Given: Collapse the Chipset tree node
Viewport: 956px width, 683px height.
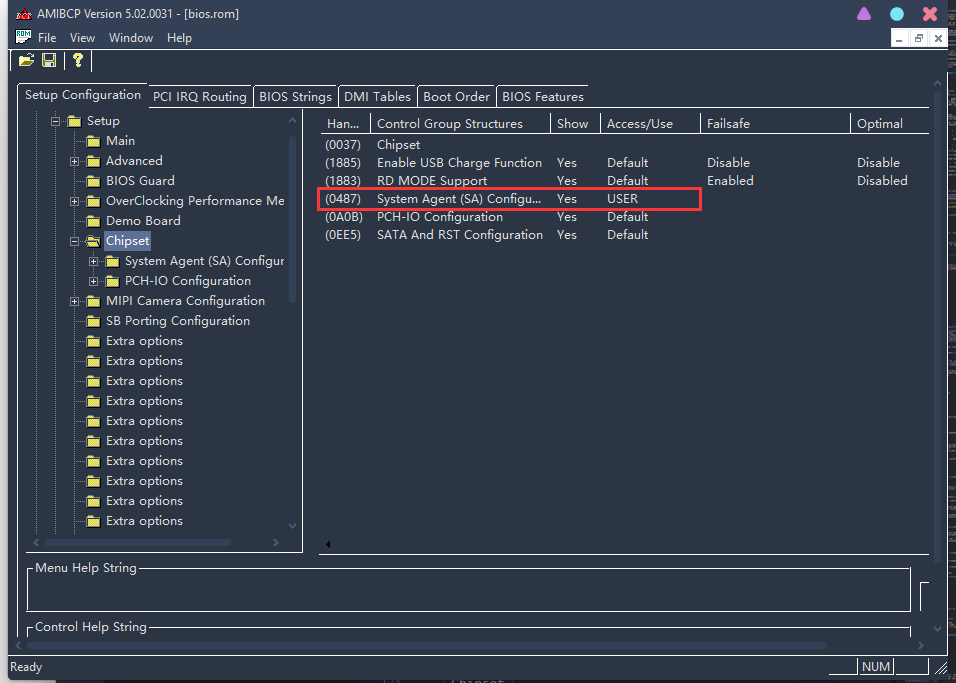Looking at the screenshot, I should (x=74, y=241).
